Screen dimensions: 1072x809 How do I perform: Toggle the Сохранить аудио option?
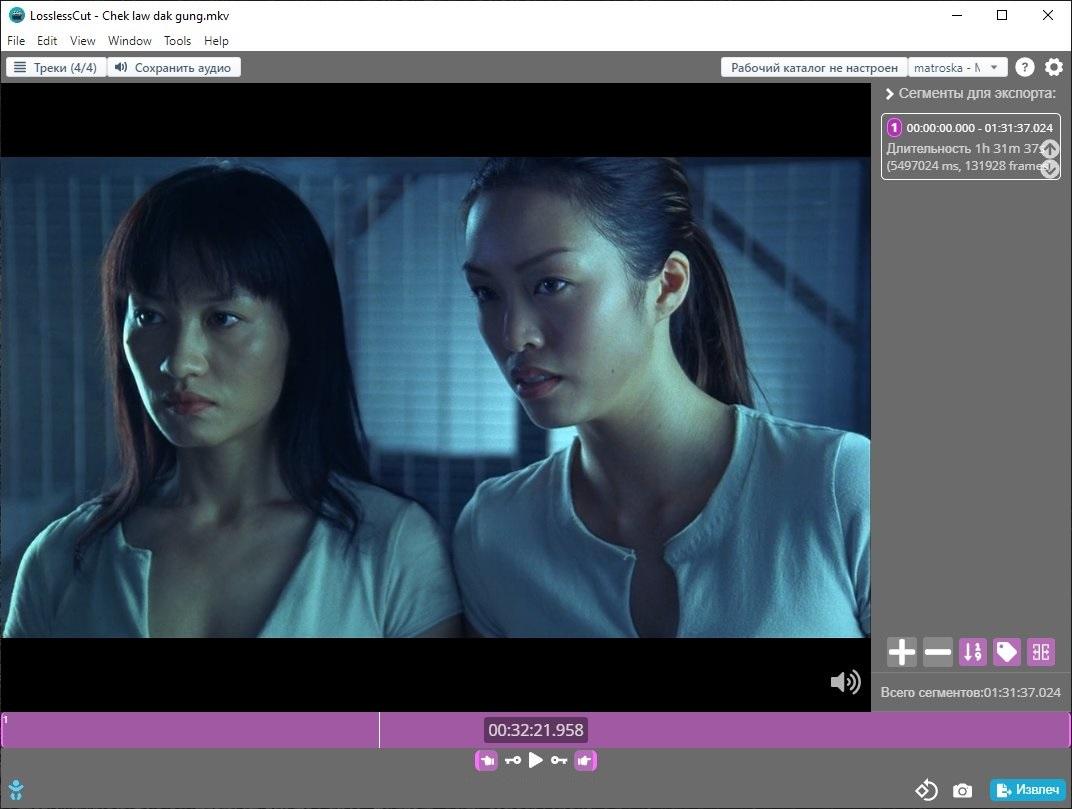174,68
